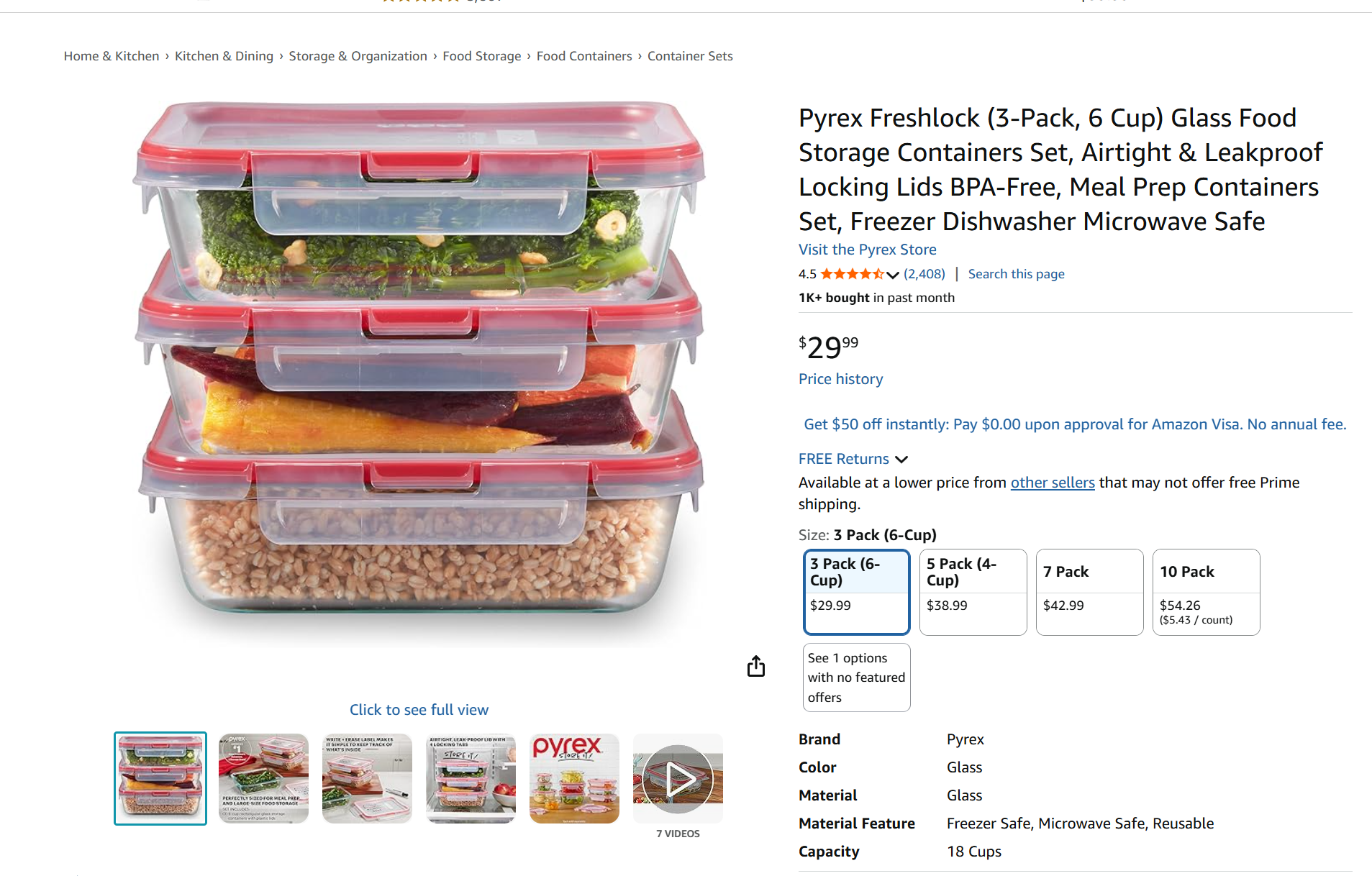
Task: Pick the 10 Pack size option
Action: tap(1206, 592)
